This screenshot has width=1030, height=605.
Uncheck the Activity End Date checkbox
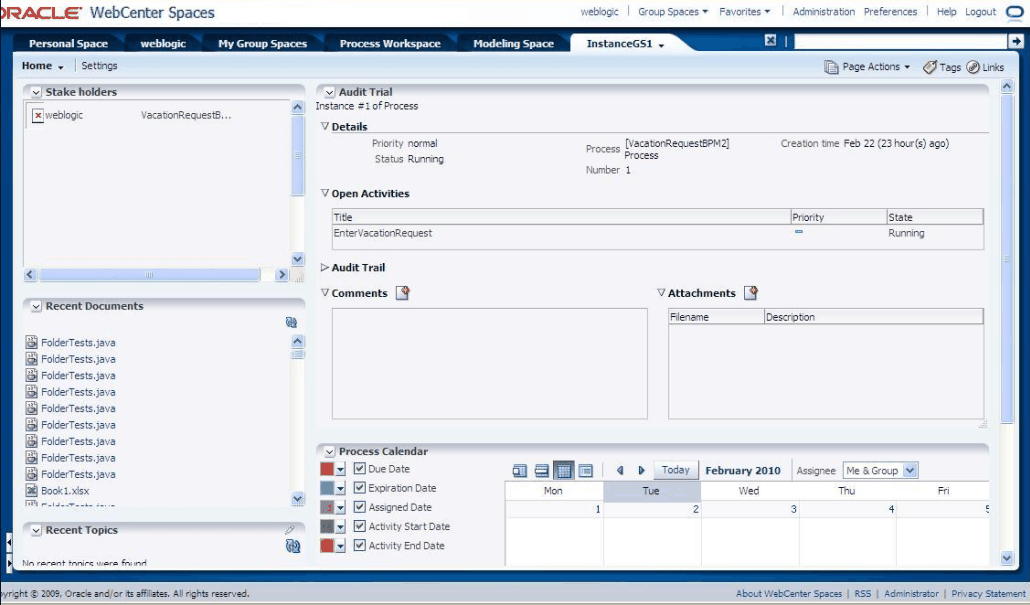(x=359, y=545)
